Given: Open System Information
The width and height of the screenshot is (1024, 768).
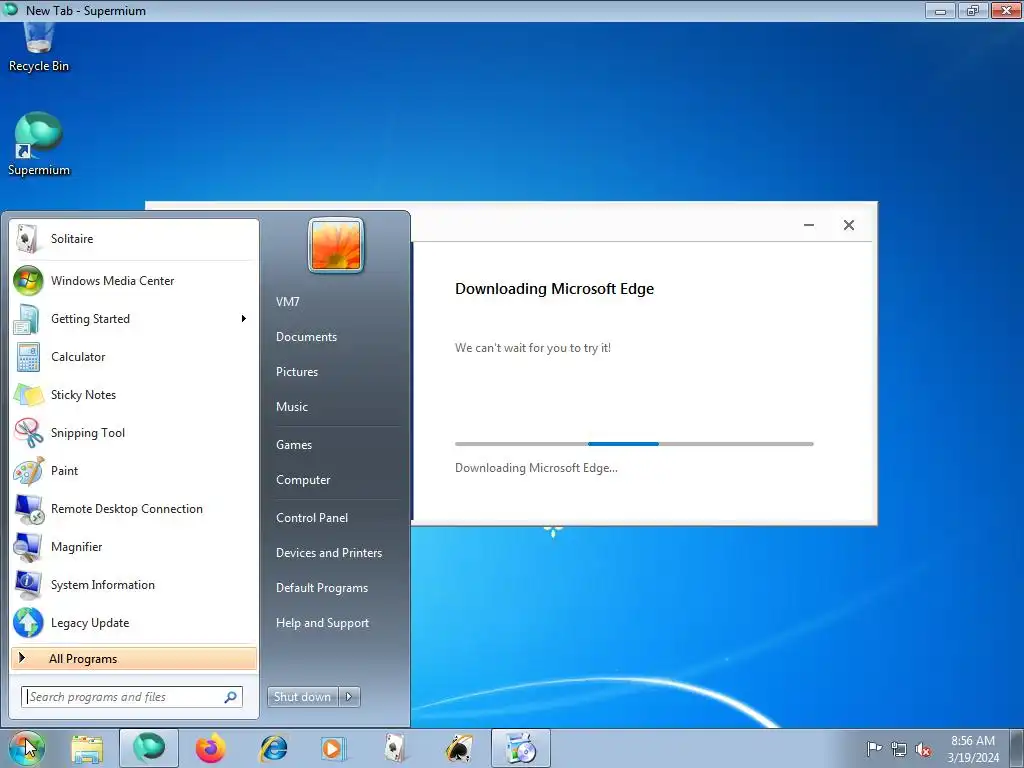Looking at the screenshot, I should pos(134,585).
